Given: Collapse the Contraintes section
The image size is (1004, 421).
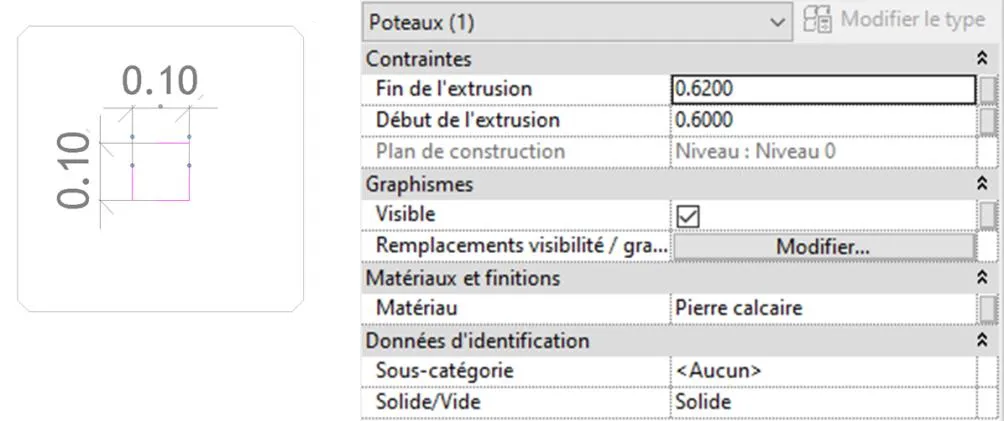Looking at the screenshot, I should click(981, 59).
